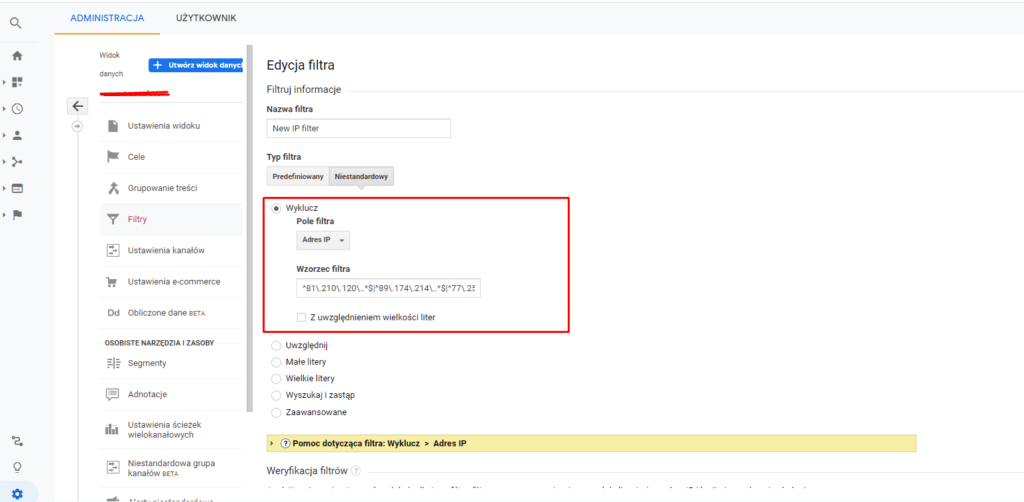Open Ustawienia e-commerce in view menu

pyautogui.click(x=173, y=281)
